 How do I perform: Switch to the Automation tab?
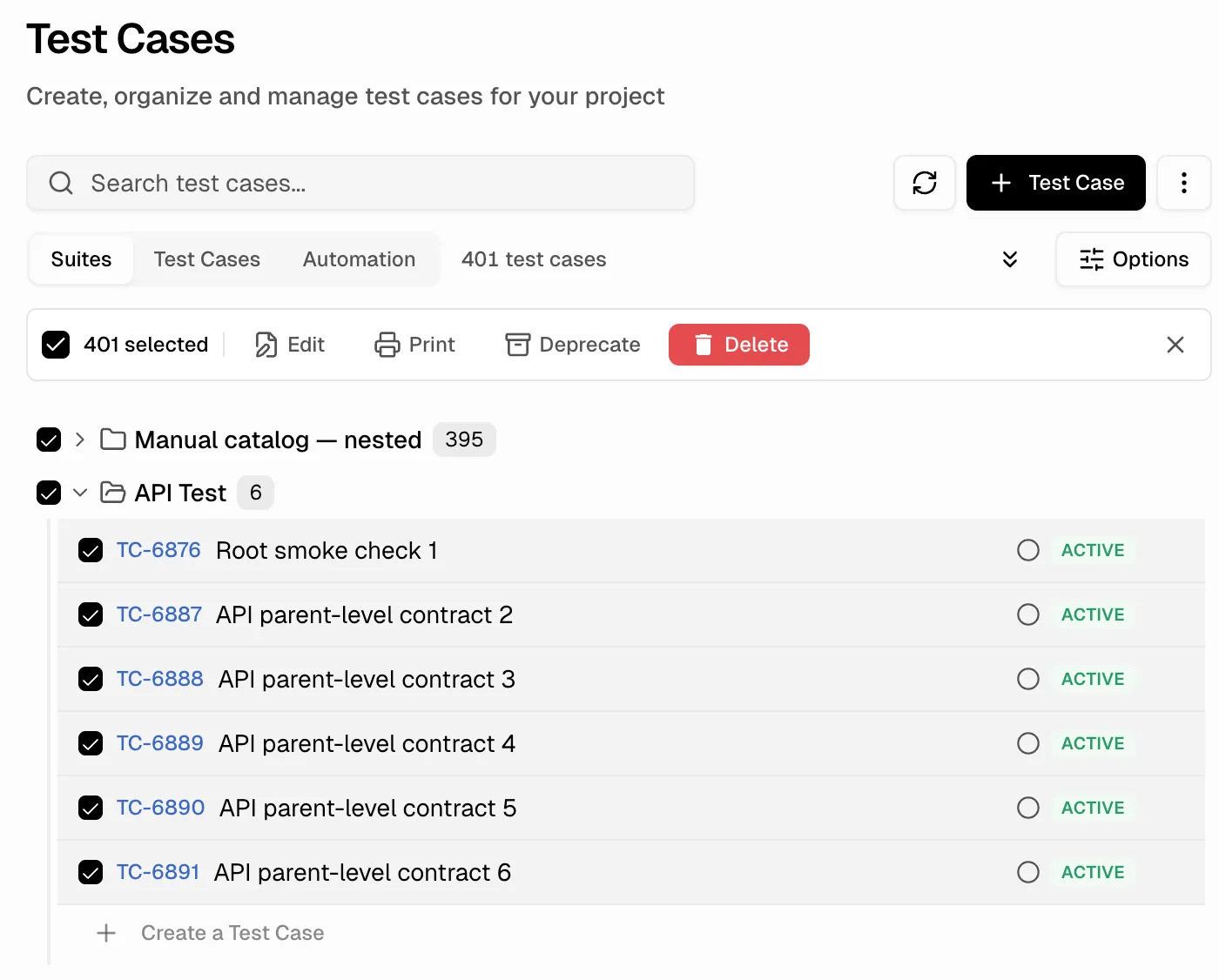(x=359, y=259)
